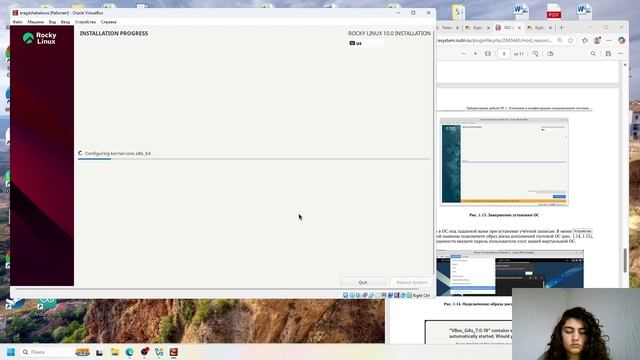Zoom out the PDF with minus icon

pos(463,54)
